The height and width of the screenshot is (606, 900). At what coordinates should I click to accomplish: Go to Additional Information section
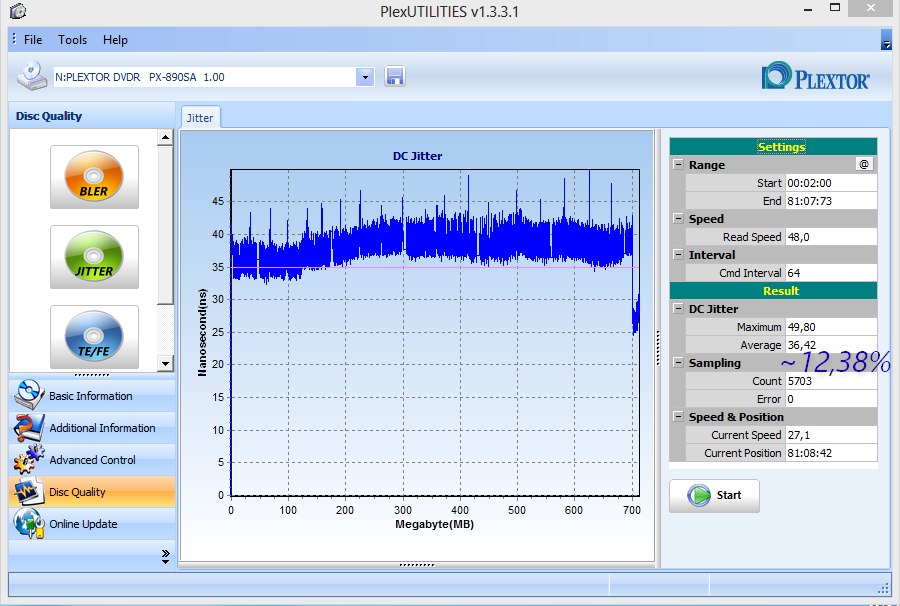pyautogui.click(x=92, y=428)
